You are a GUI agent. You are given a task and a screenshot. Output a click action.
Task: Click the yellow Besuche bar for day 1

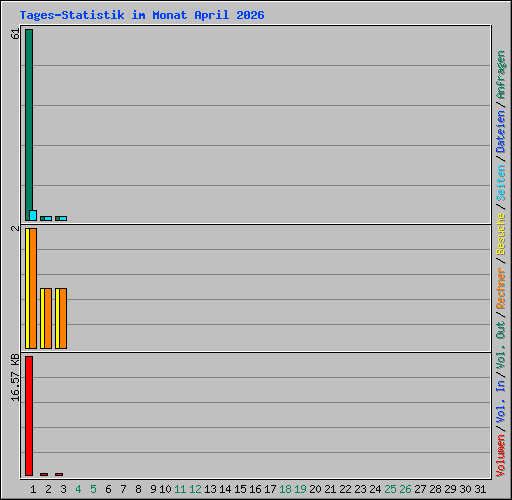click(x=27, y=288)
